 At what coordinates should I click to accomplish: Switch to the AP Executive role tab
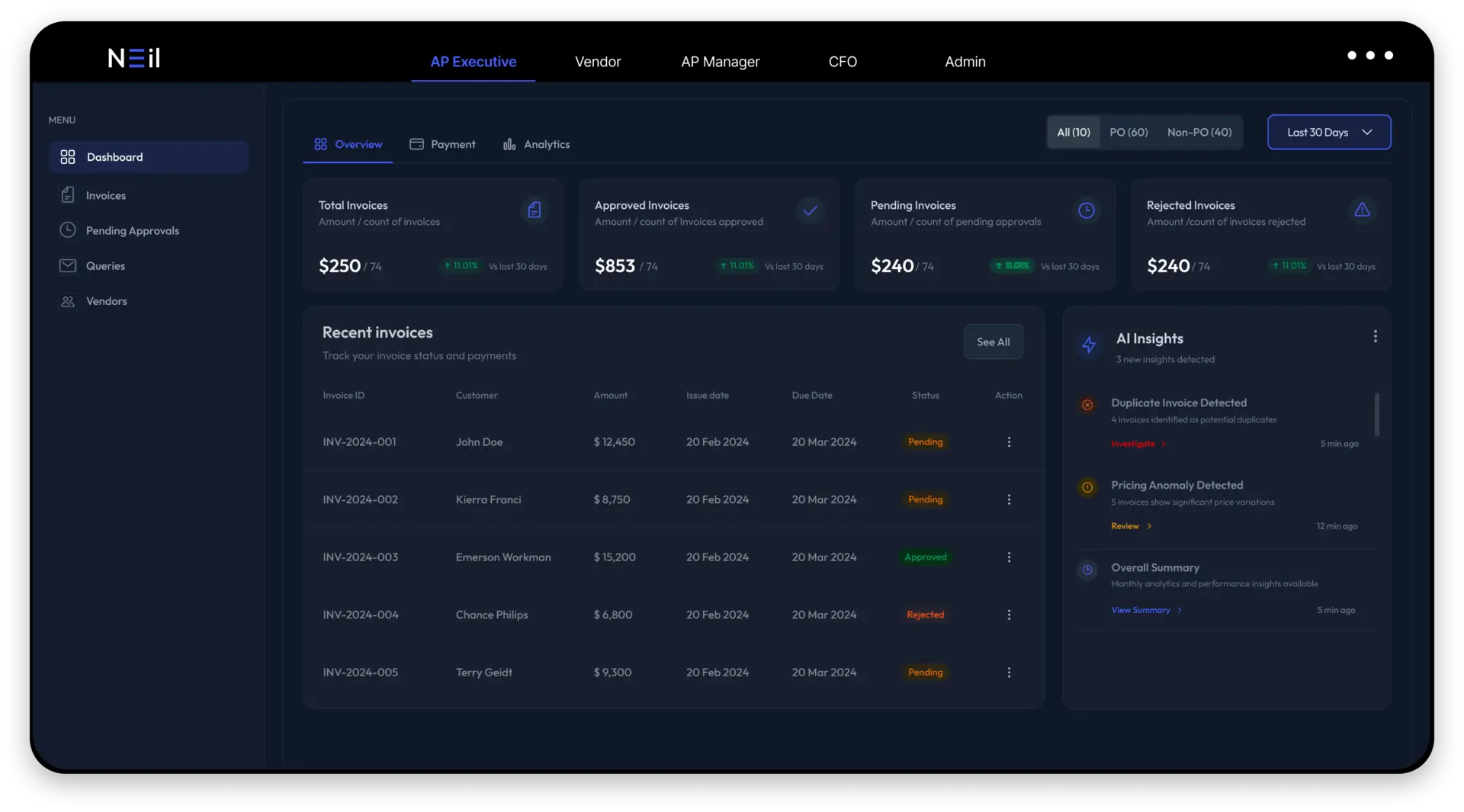click(474, 62)
